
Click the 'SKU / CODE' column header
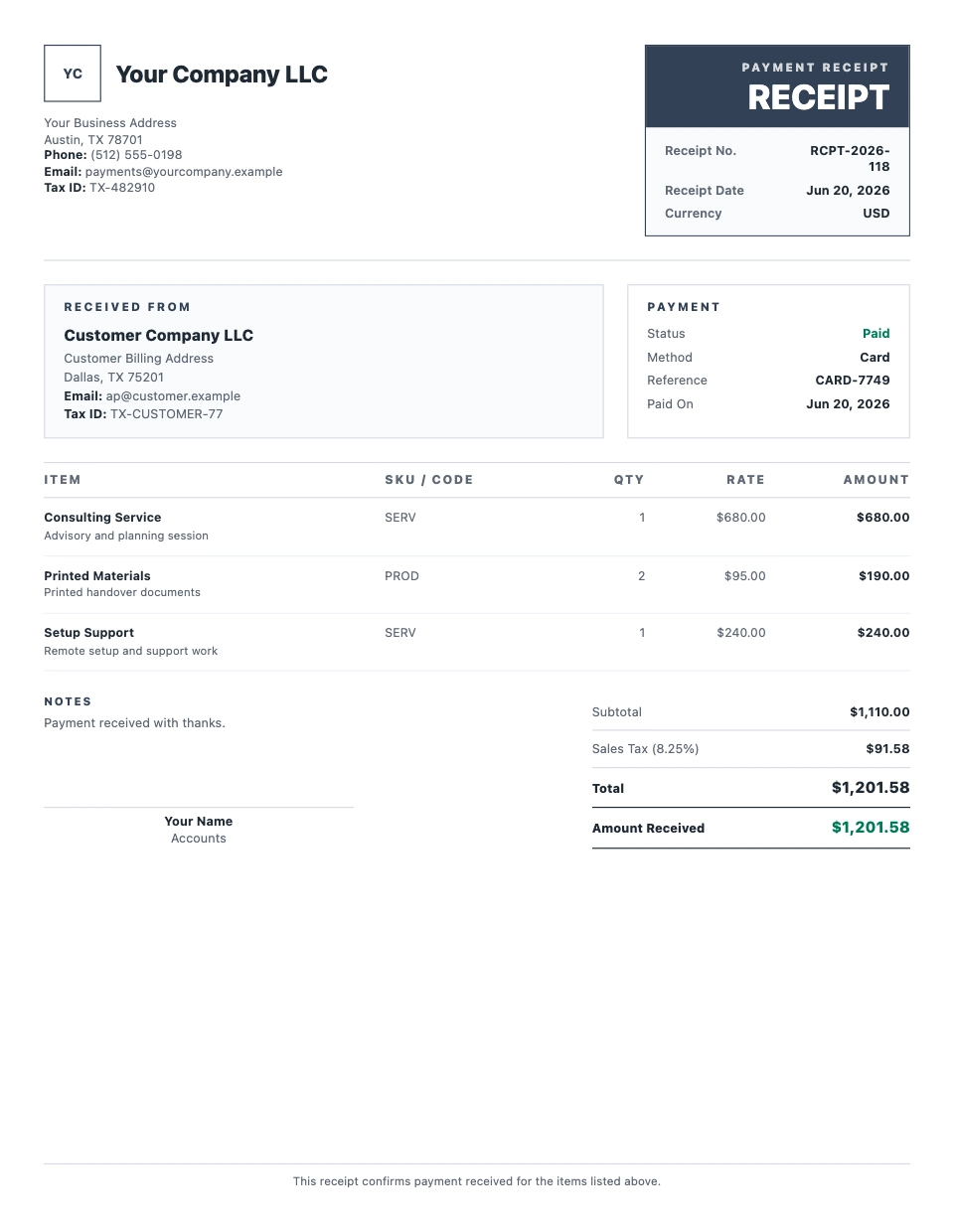429,480
